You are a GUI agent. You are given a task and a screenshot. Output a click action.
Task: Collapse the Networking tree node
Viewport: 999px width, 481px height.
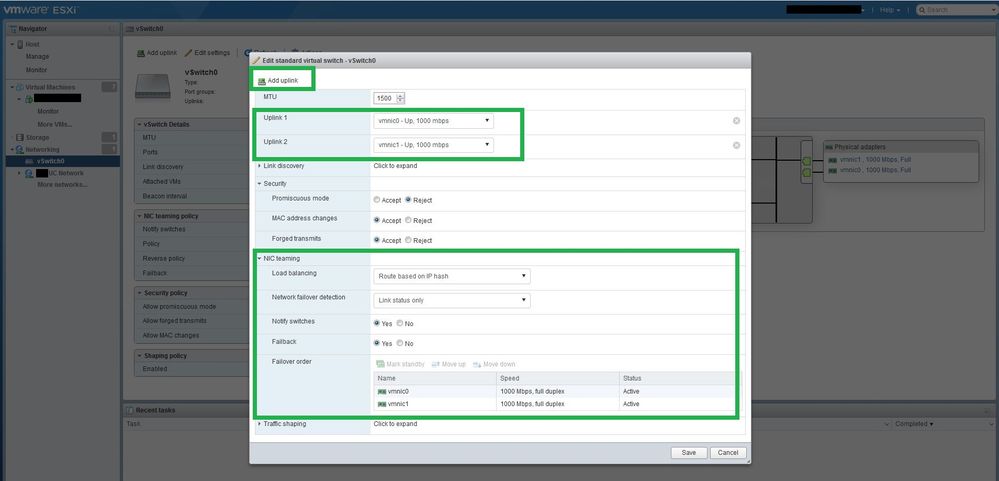pyautogui.click(x=11, y=150)
